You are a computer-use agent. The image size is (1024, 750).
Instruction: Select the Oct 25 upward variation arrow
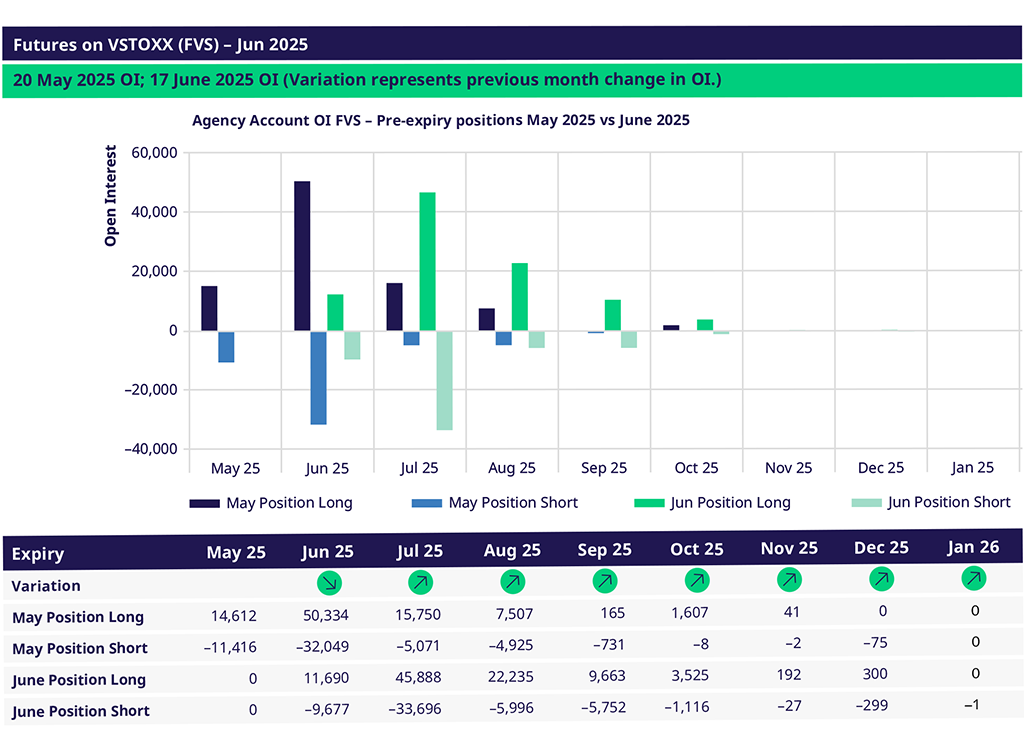696,580
